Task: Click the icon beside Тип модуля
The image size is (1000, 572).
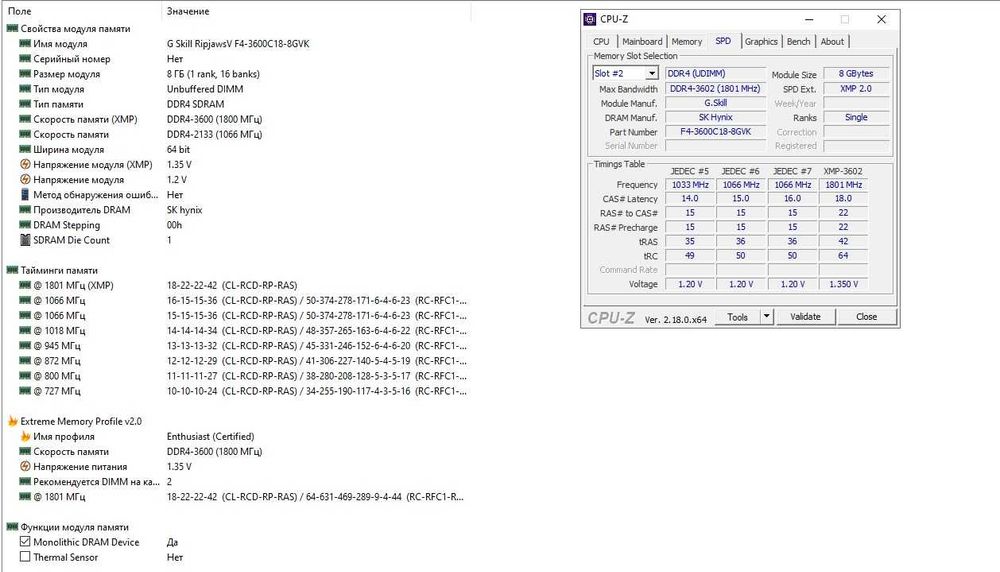Action: [x=25, y=89]
